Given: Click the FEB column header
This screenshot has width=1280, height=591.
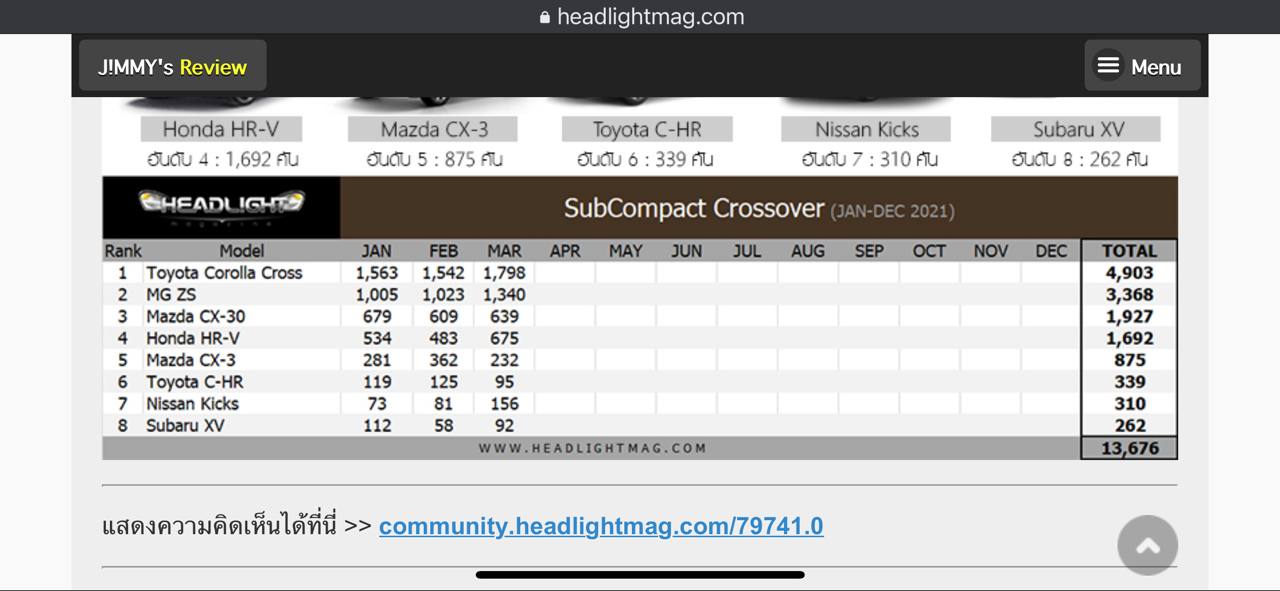Looking at the screenshot, I should tap(443, 251).
